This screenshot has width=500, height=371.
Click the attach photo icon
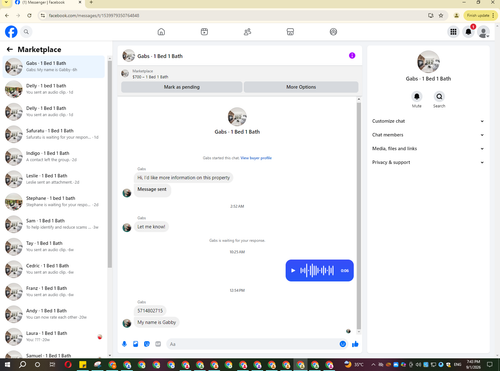click(136, 344)
